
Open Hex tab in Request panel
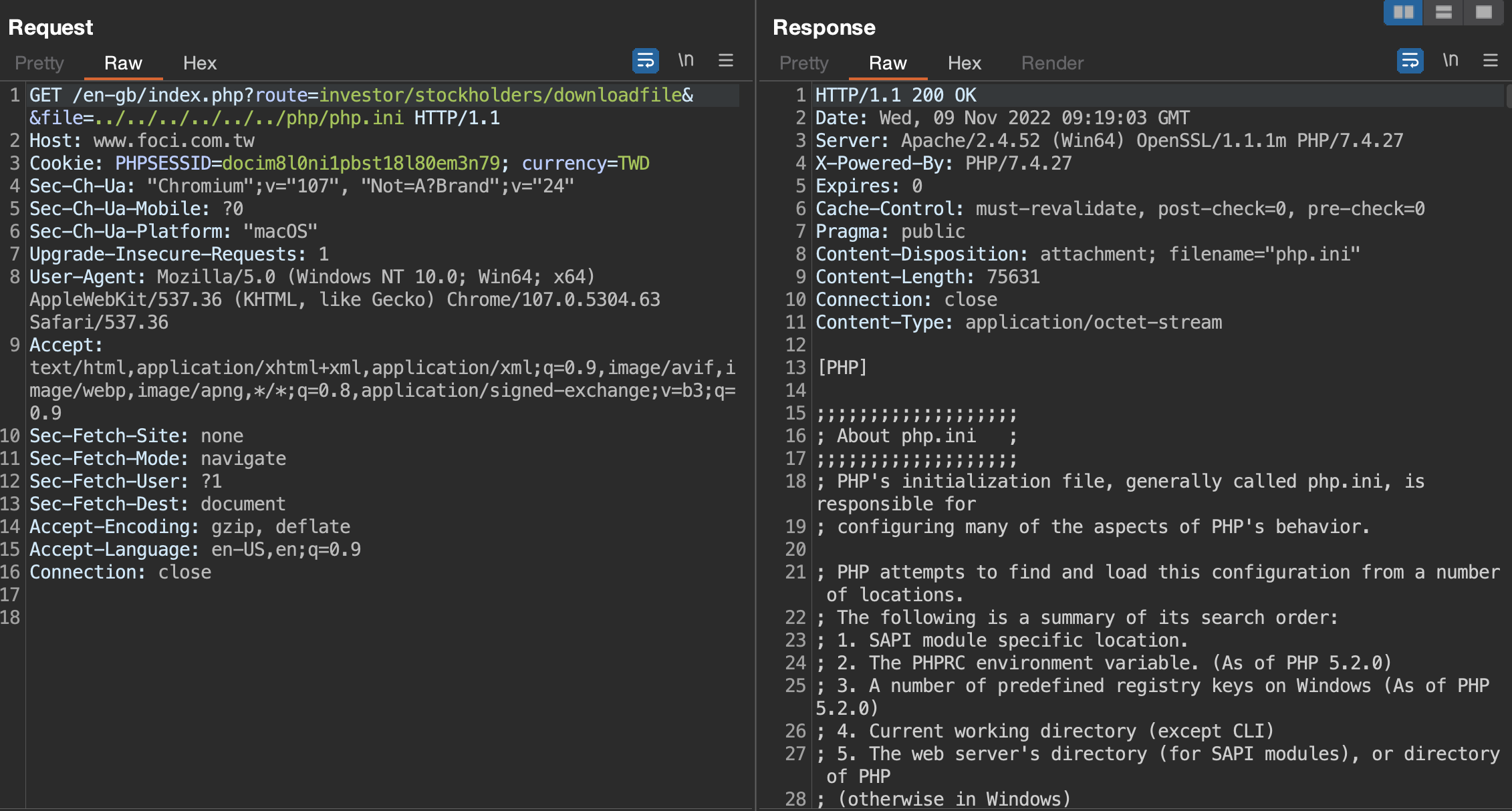pyautogui.click(x=200, y=63)
